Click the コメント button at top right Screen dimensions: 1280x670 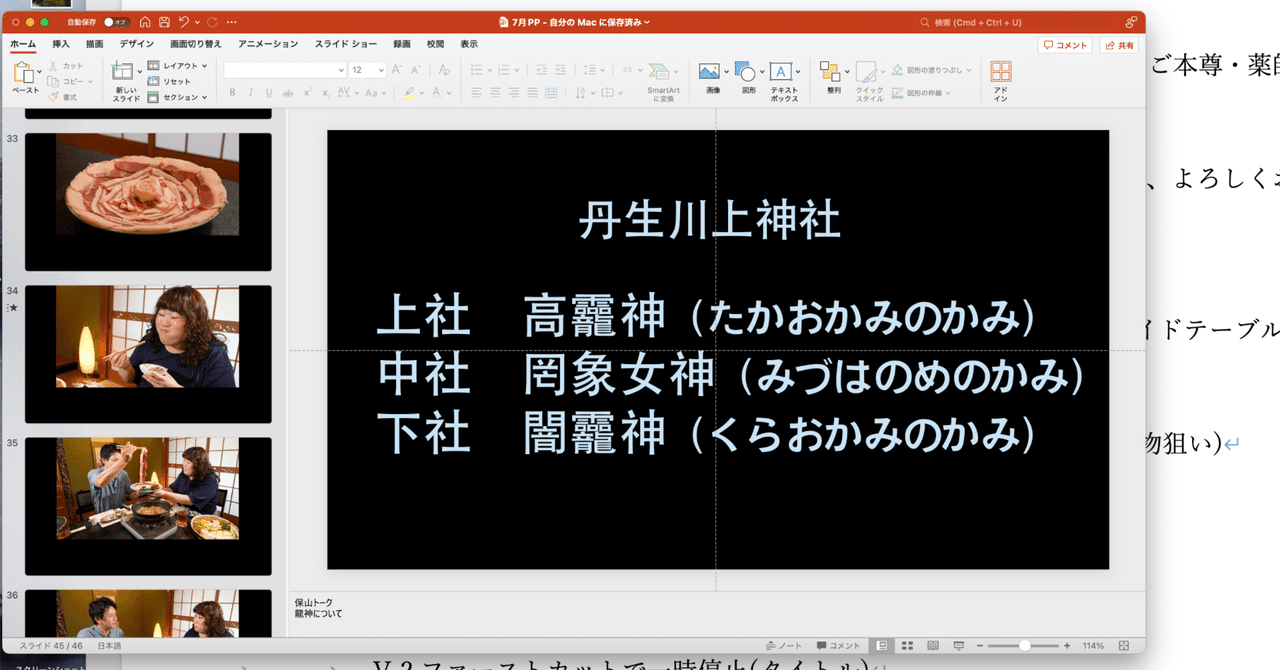(1065, 45)
